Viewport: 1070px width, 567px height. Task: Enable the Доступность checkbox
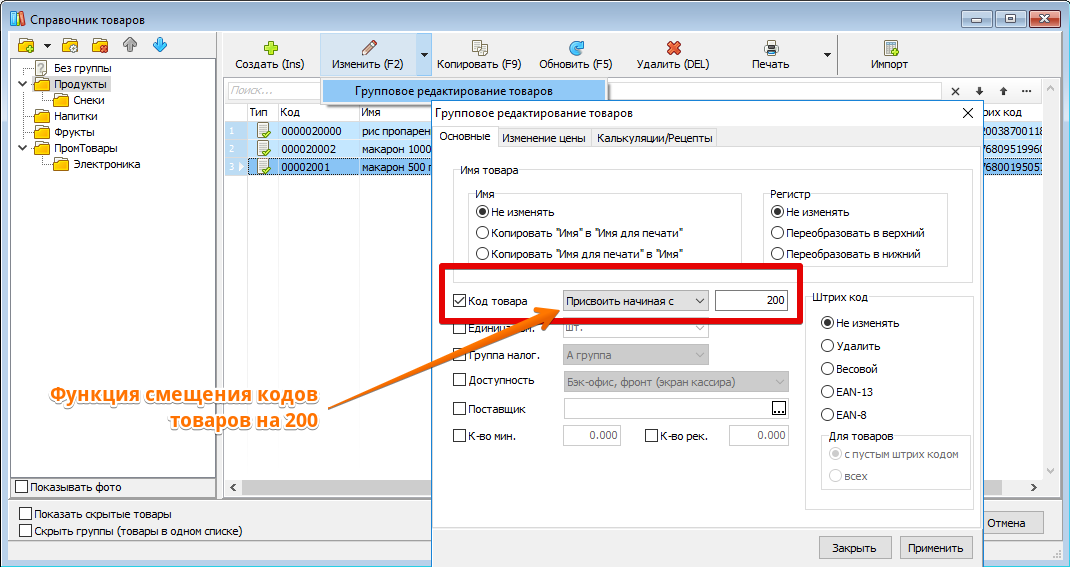point(460,381)
